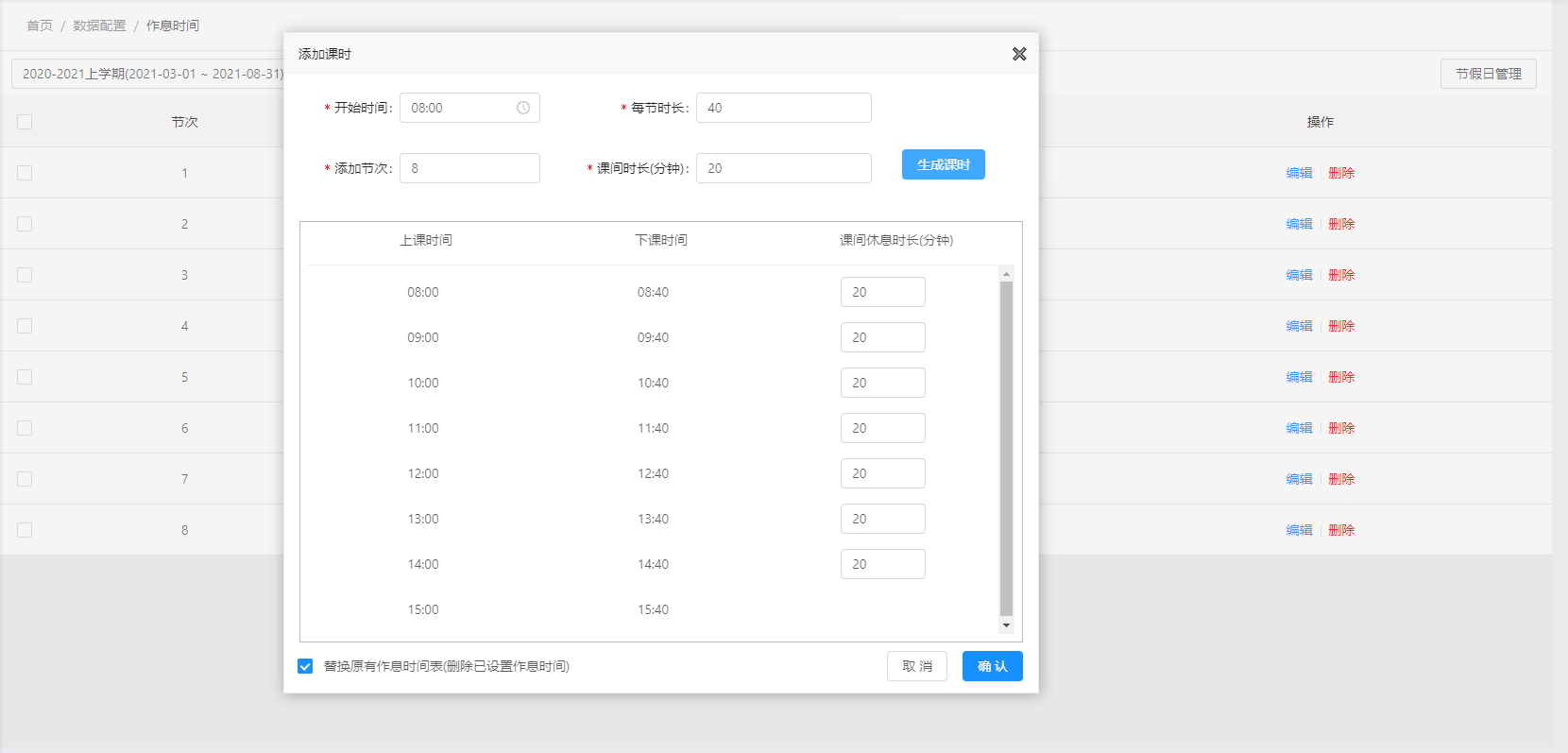Check the checkbox for period 6
This screenshot has width=1568, height=753.
[25, 428]
